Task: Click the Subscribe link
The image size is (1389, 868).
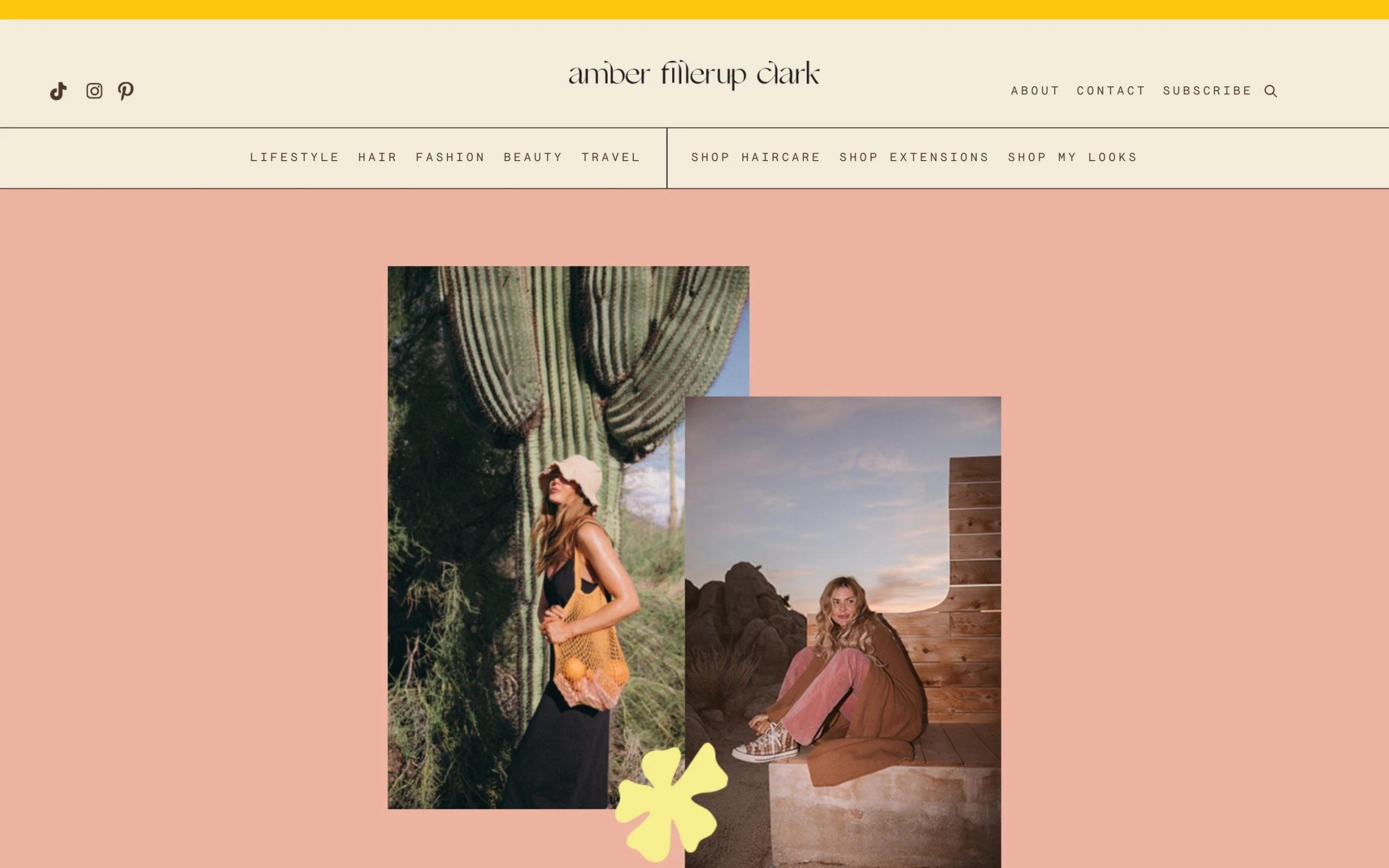Action: pos(1207,91)
